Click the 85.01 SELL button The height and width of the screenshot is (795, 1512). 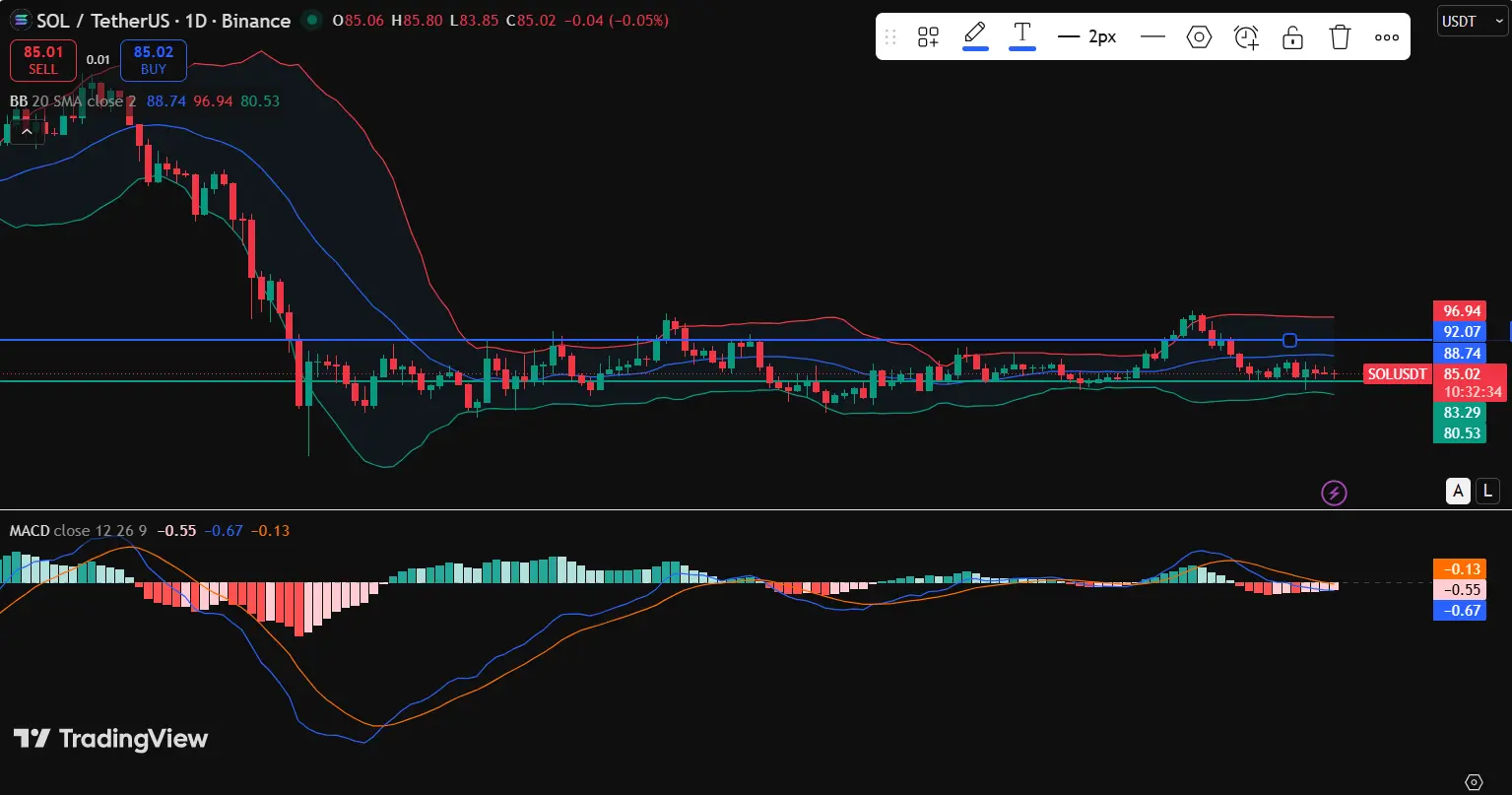(42, 60)
